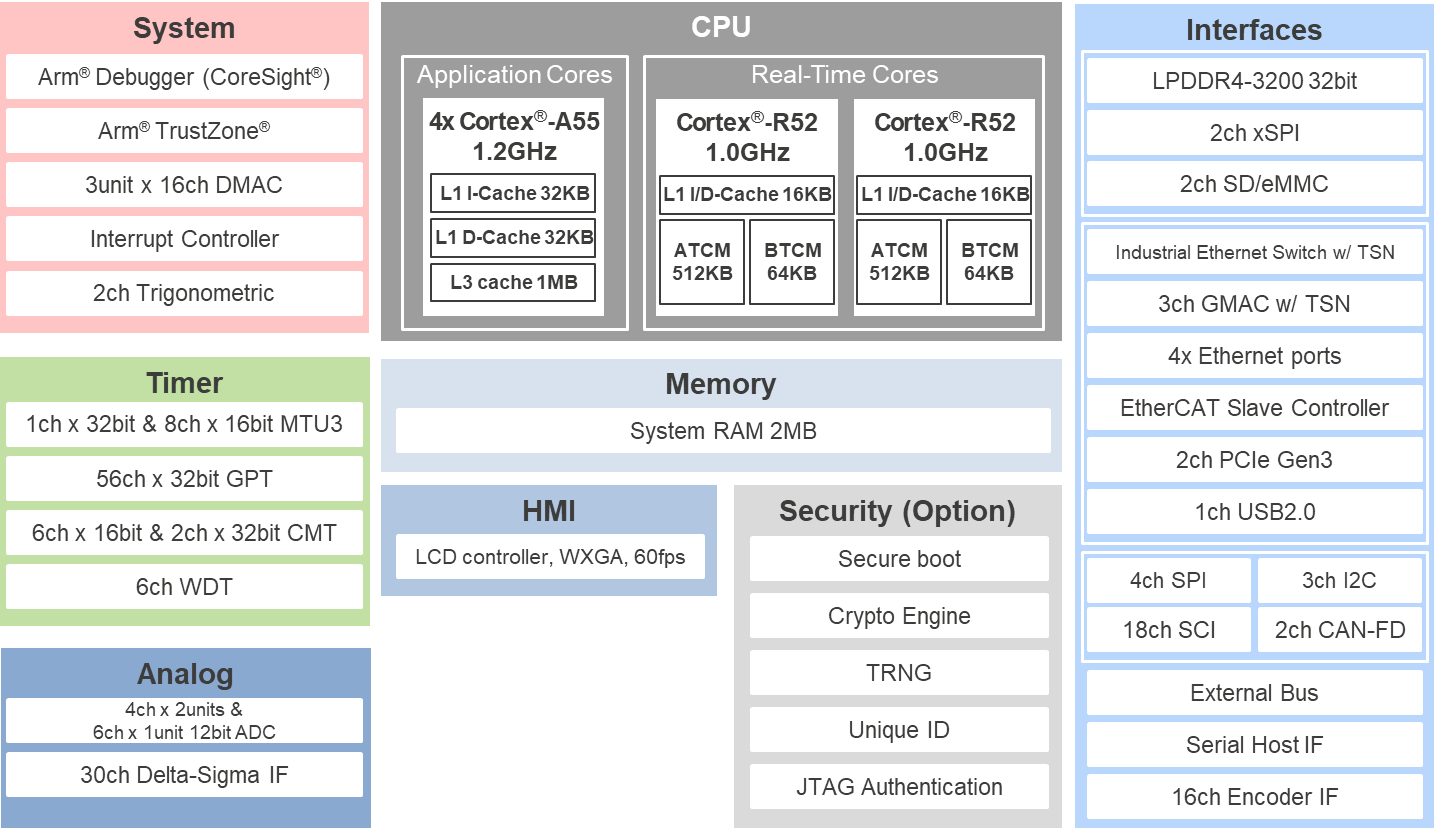
Task: Click the 2ch PCIe Gen3 block
Action: pos(1254,460)
